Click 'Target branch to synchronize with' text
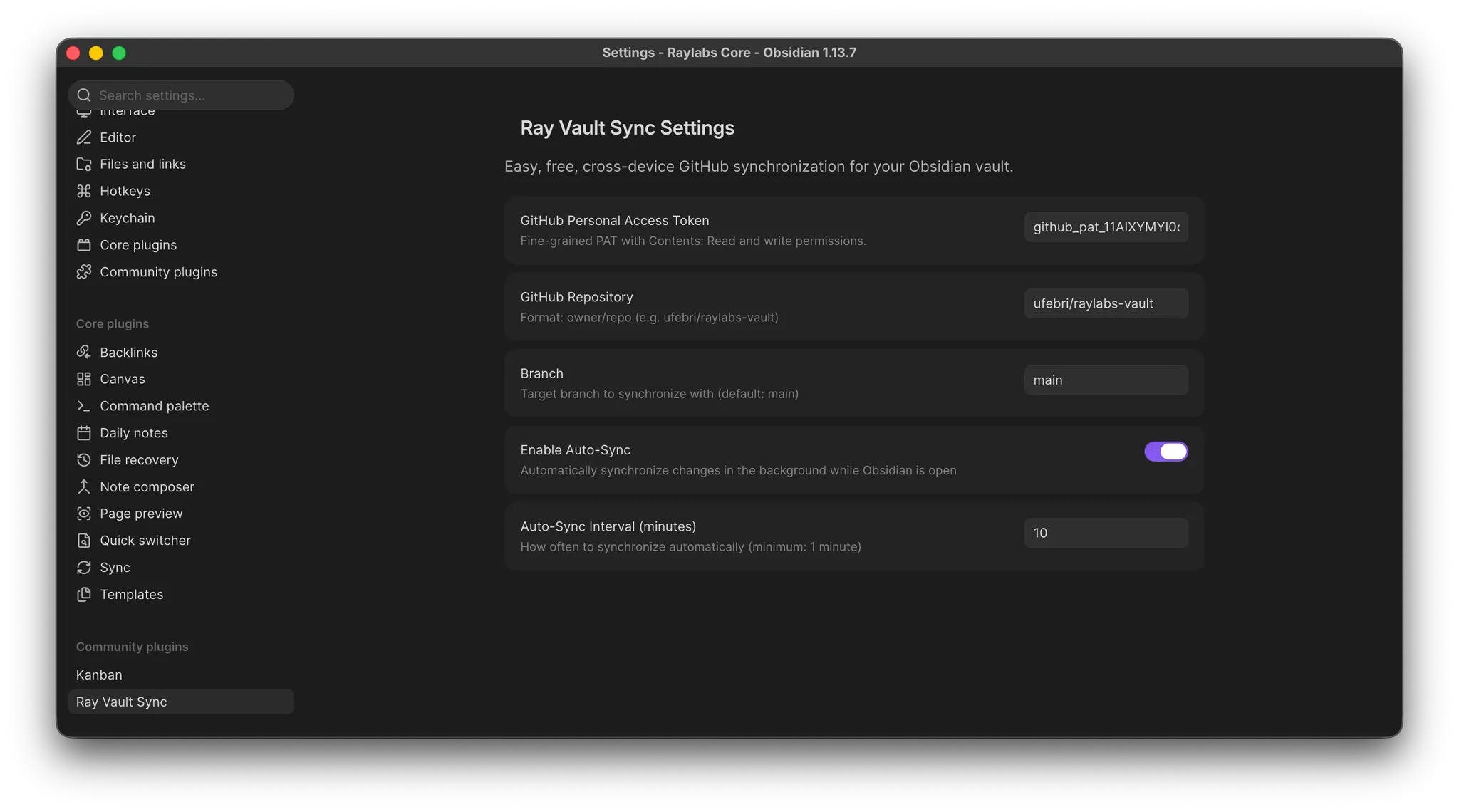 pos(659,394)
